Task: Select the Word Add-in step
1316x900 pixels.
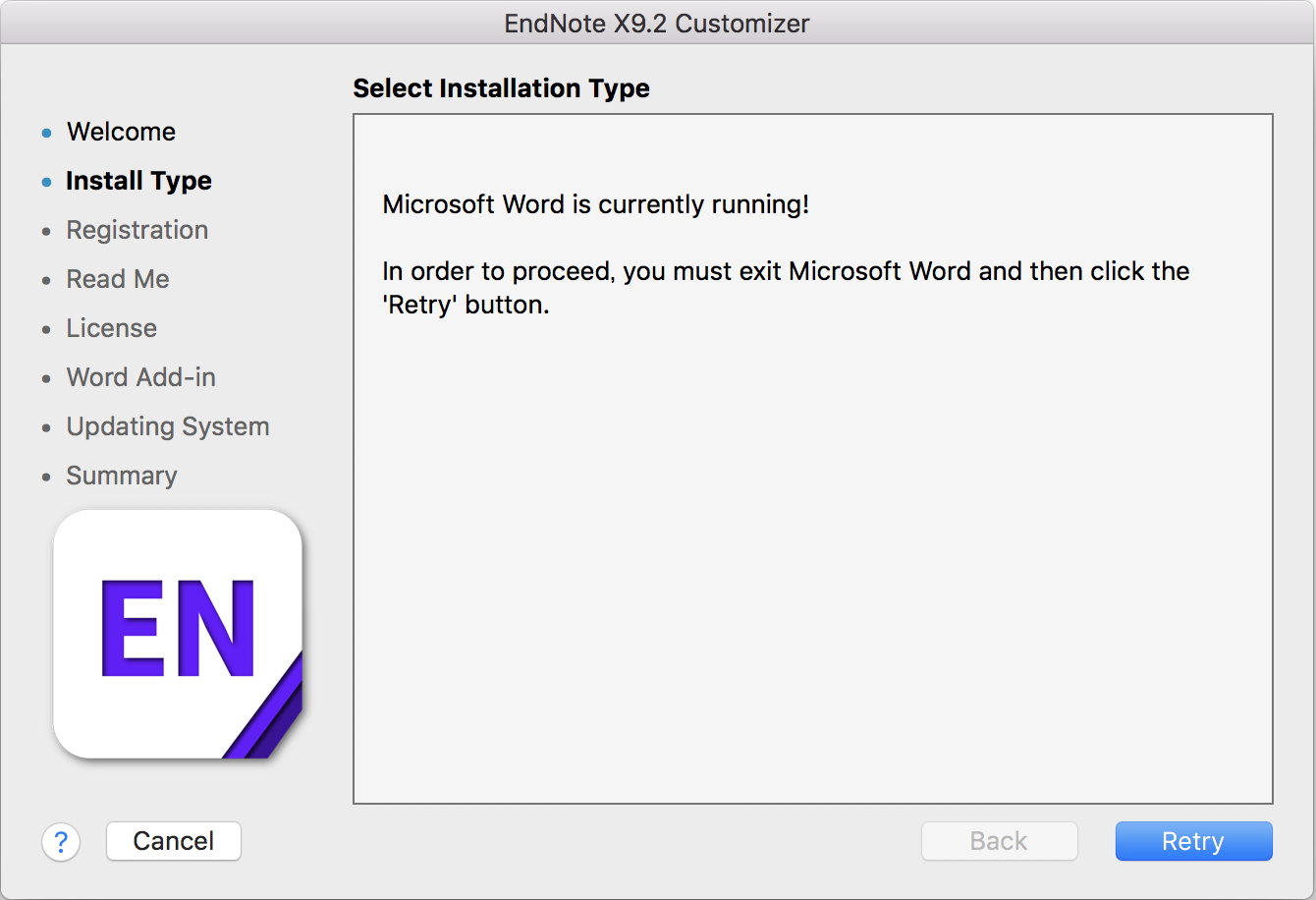Action: [x=141, y=377]
